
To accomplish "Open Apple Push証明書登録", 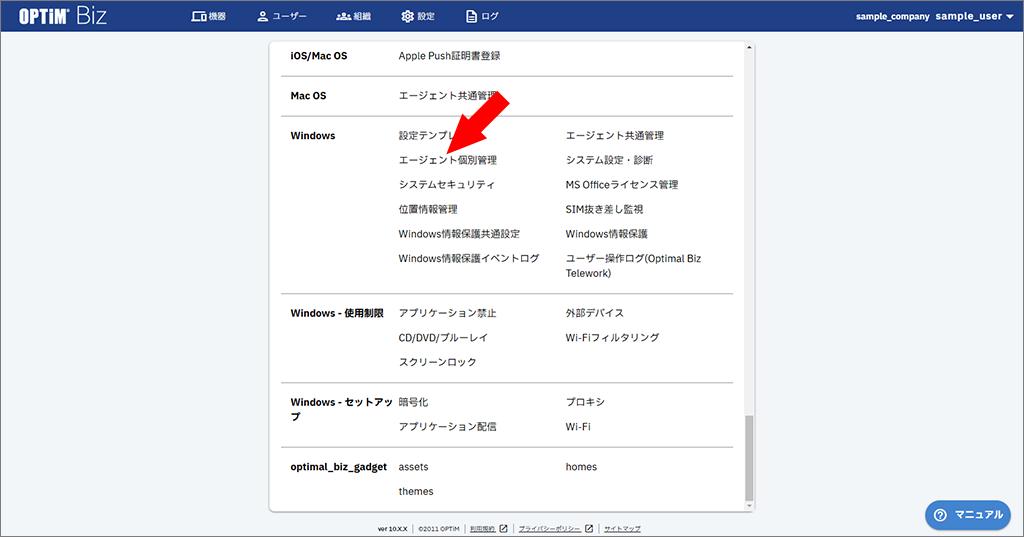I will click(x=449, y=56).
